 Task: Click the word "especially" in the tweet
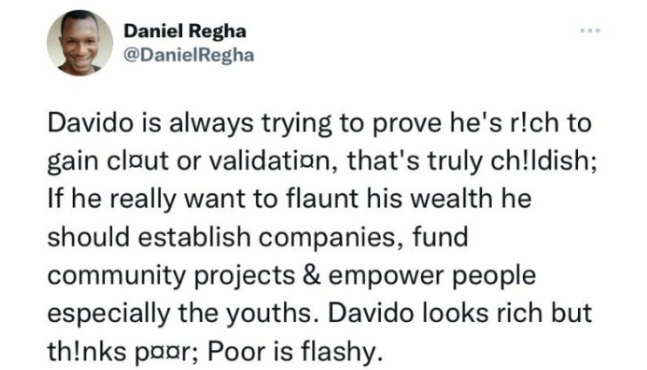coord(109,314)
